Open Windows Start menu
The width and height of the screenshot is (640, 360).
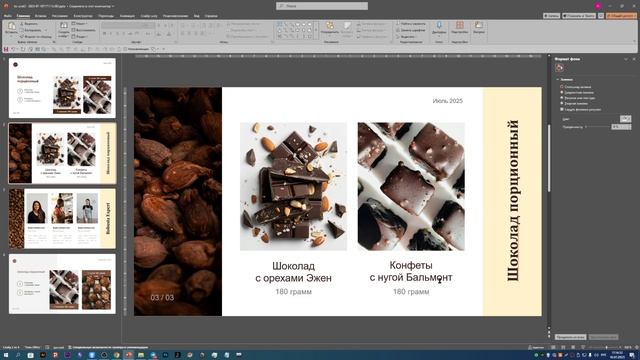6,355
